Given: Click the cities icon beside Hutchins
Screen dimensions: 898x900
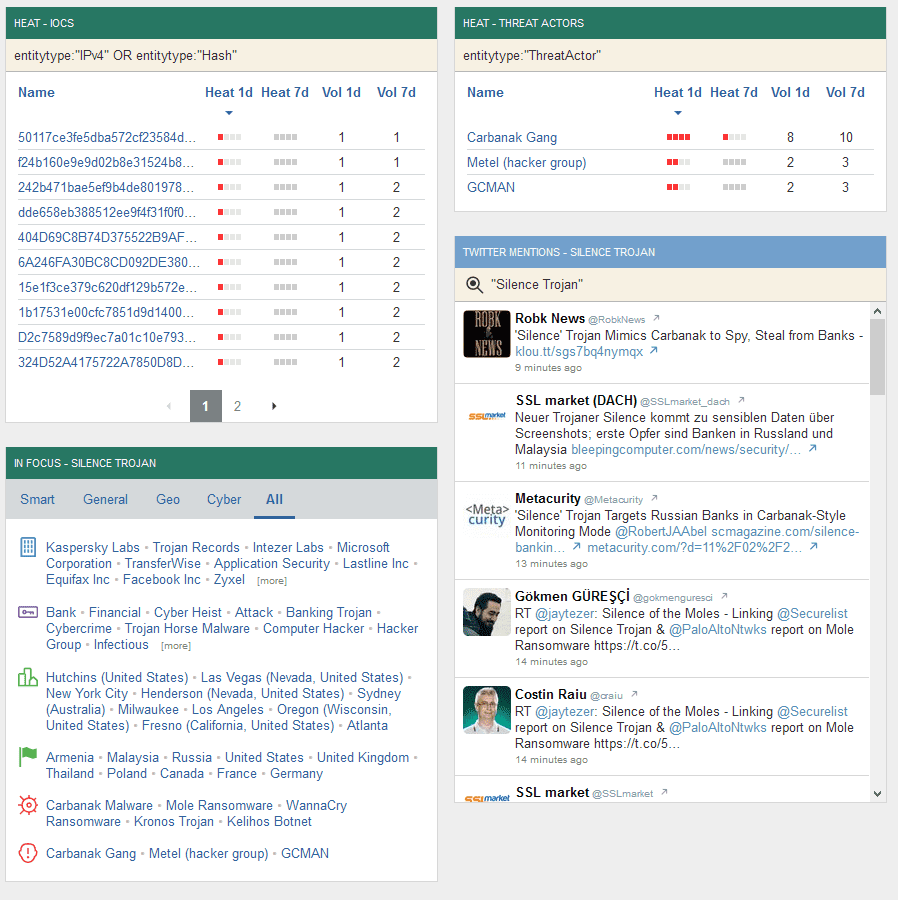Looking at the screenshot, I should (x=28, y=677).
